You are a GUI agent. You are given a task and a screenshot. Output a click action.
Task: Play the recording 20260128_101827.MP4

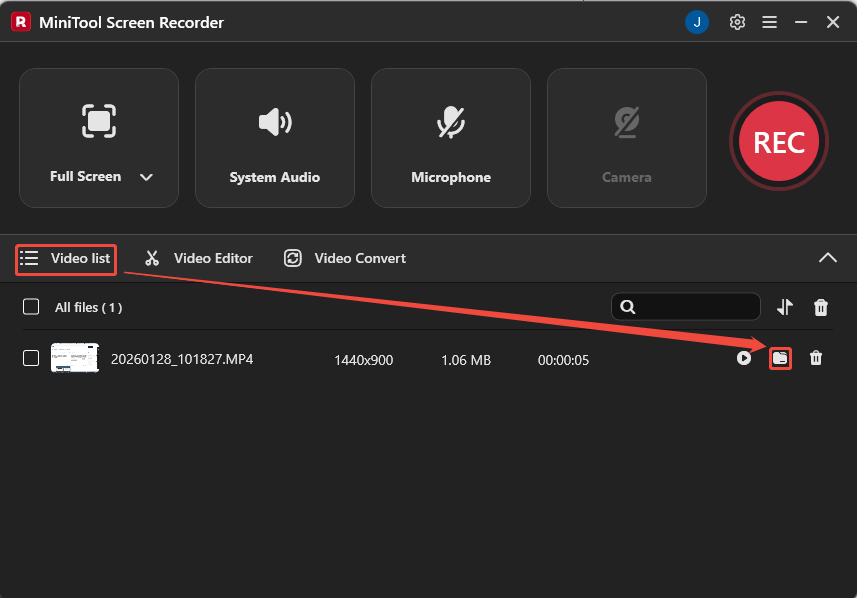tap(744, 357)
